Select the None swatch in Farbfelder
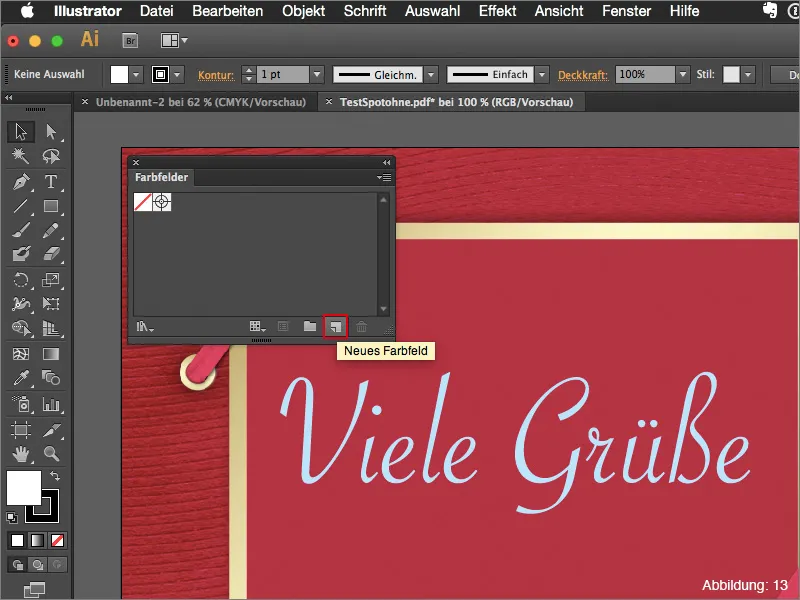Image resolution: width=800 pixels, height=600 pixels. coord(143,202)
